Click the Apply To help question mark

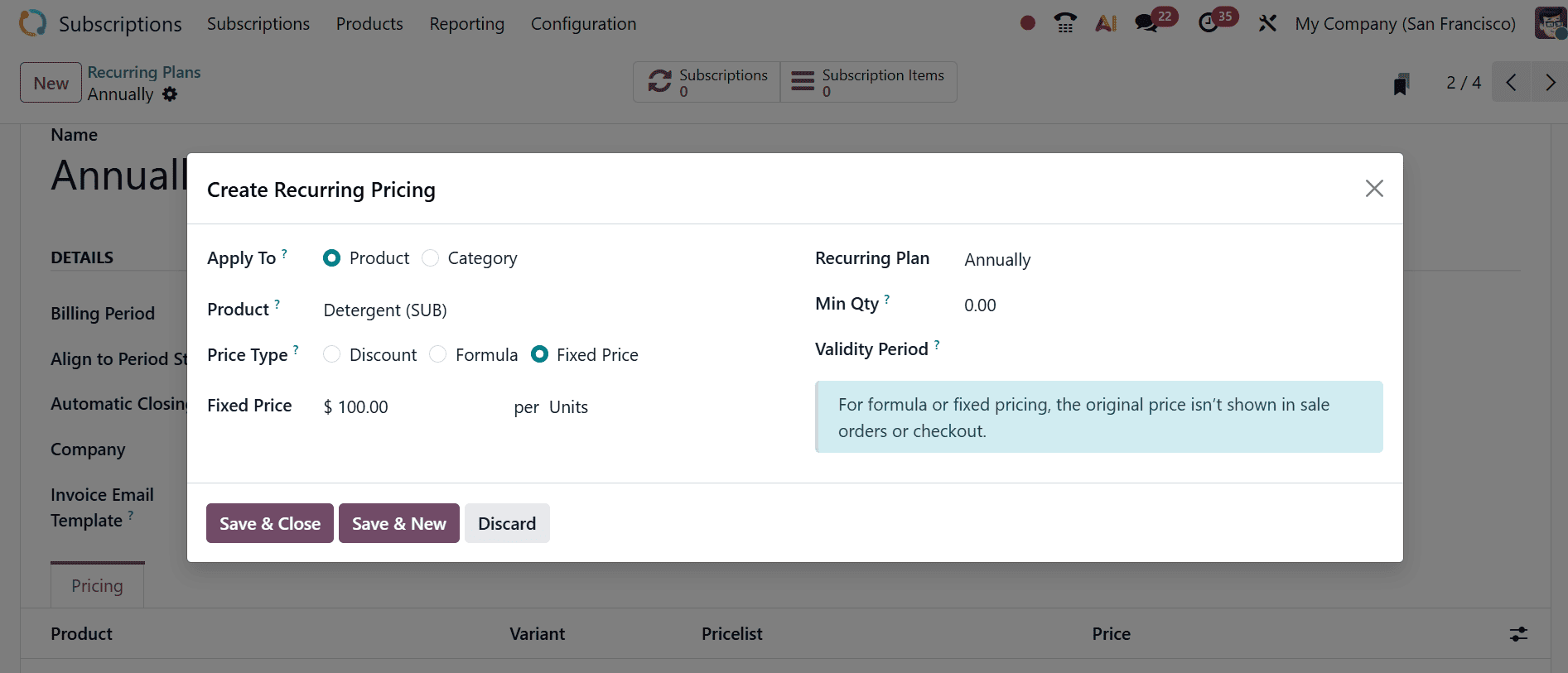point(284,252)
